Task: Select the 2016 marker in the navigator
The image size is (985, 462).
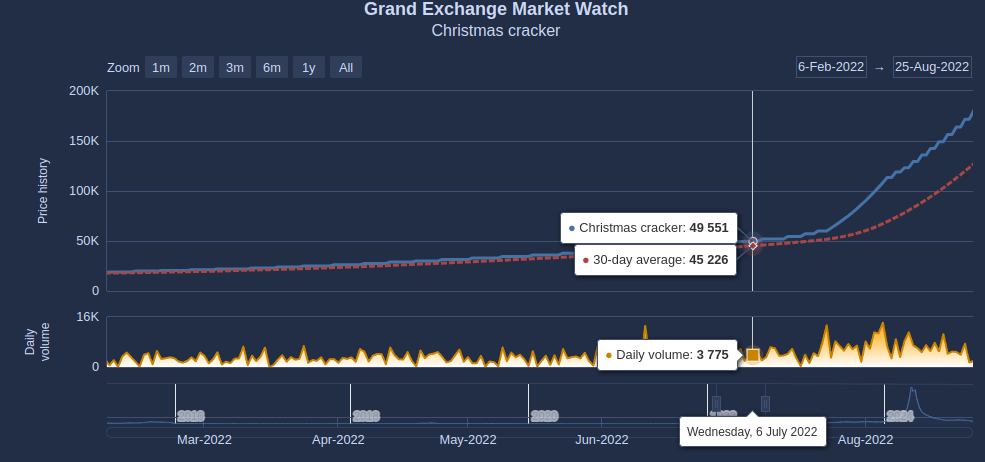Action: click(191, 415)
